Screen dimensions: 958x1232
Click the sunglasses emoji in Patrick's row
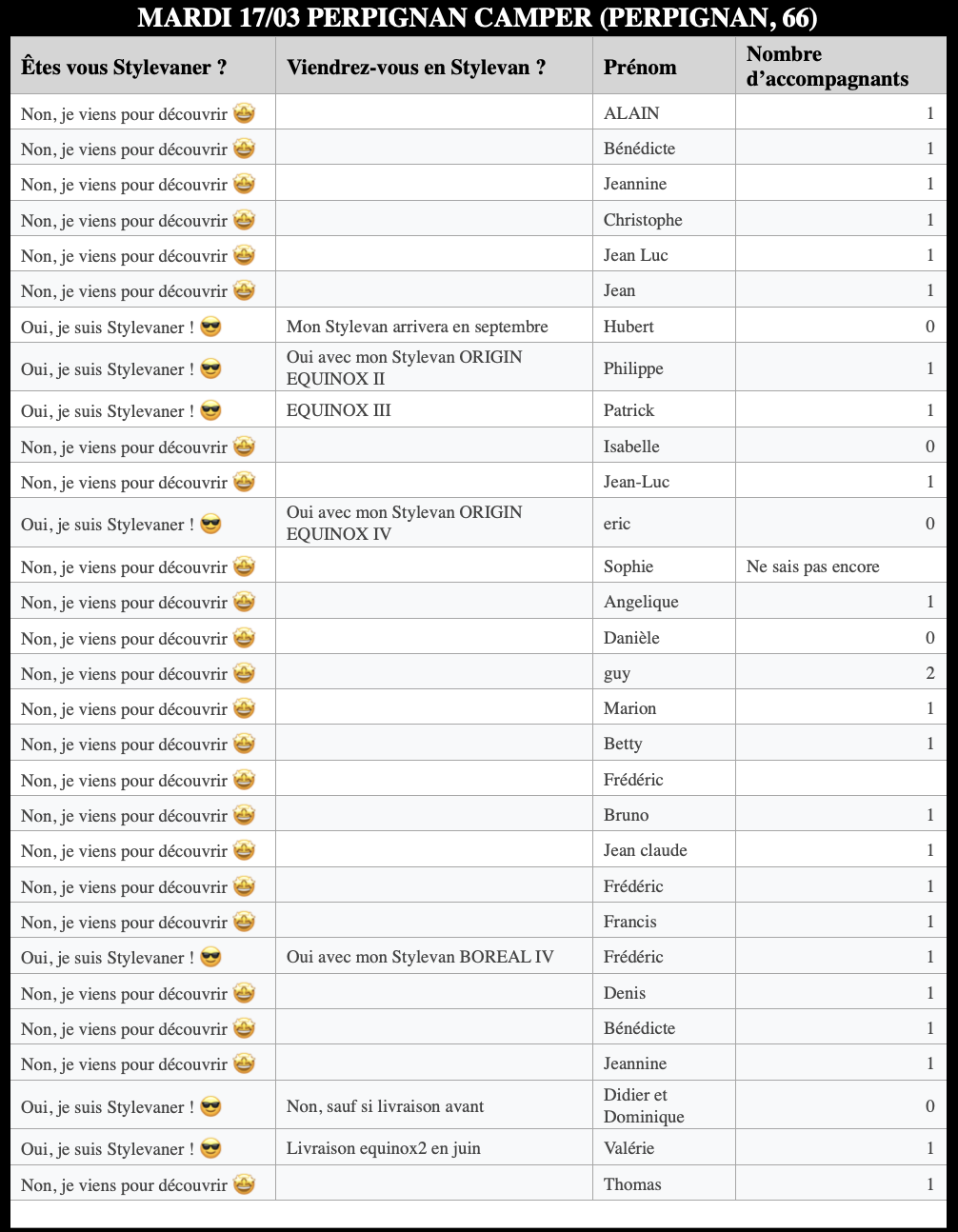[210, 411]
